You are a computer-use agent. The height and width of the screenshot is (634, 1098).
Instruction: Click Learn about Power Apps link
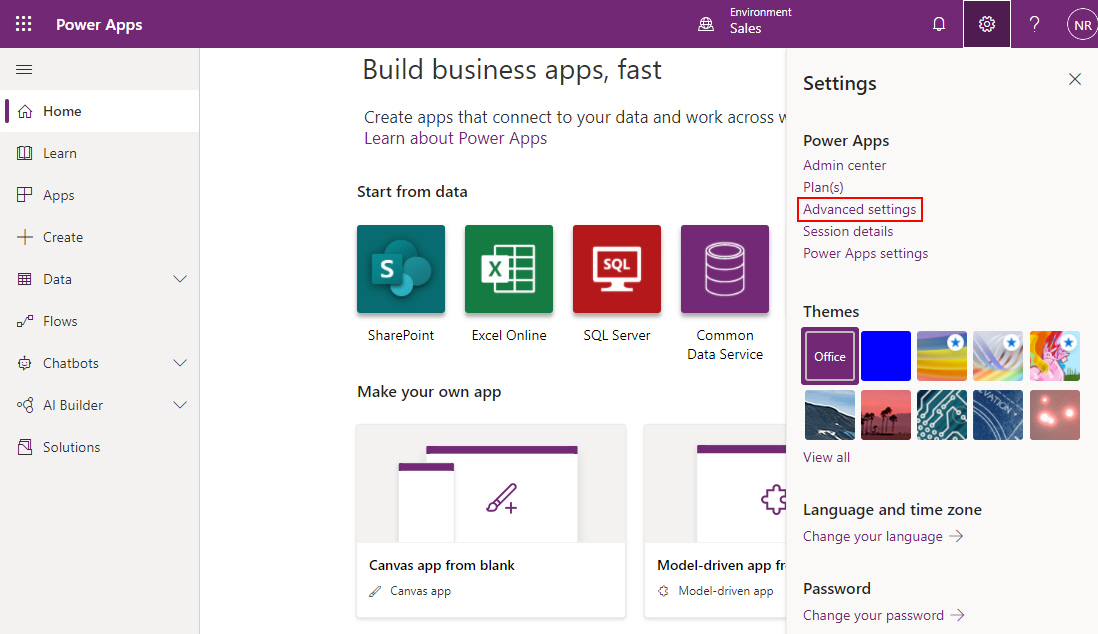(x=455, y=138)
